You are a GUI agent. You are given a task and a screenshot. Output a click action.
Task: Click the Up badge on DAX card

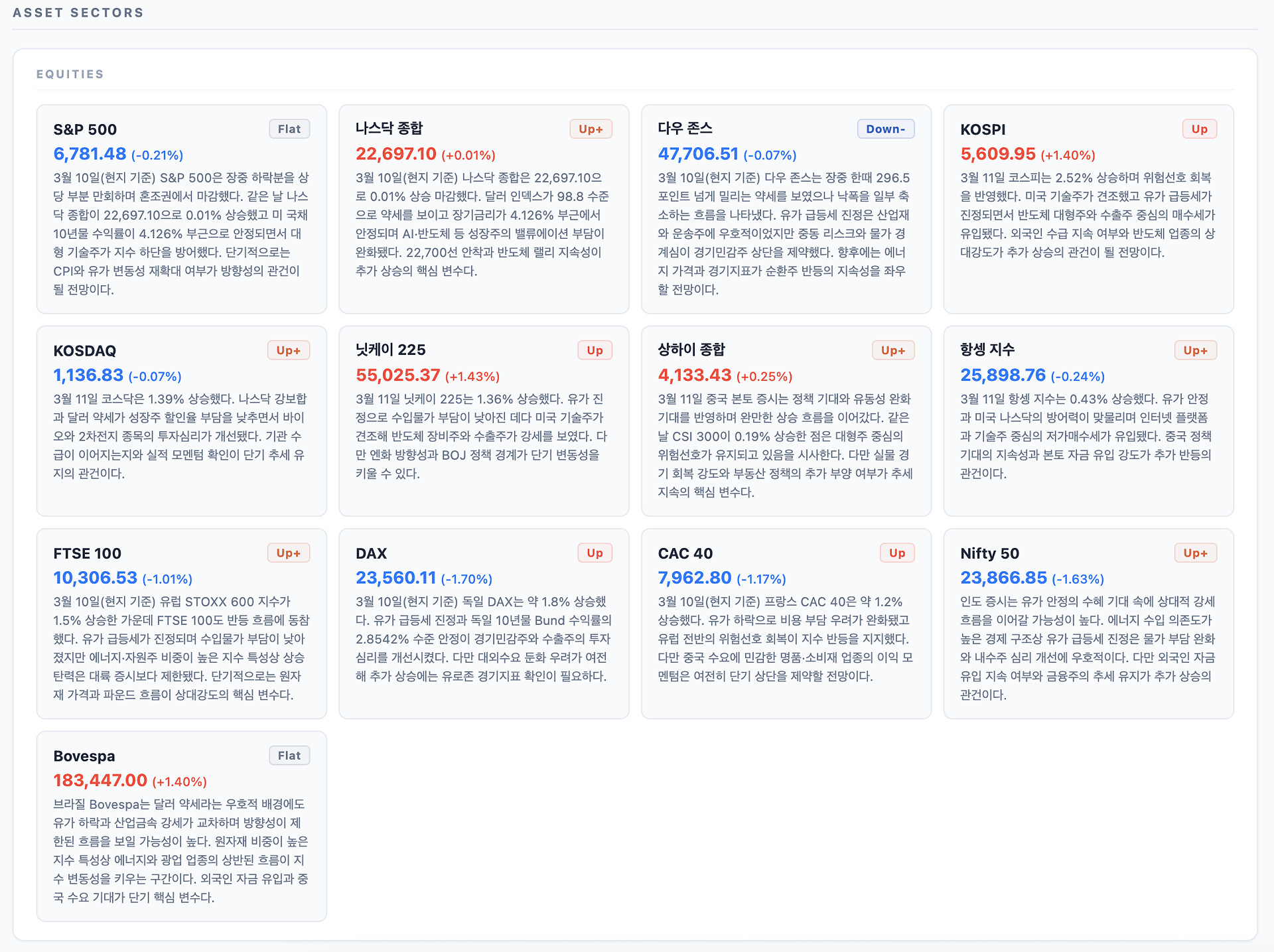[x=595, y=553]
